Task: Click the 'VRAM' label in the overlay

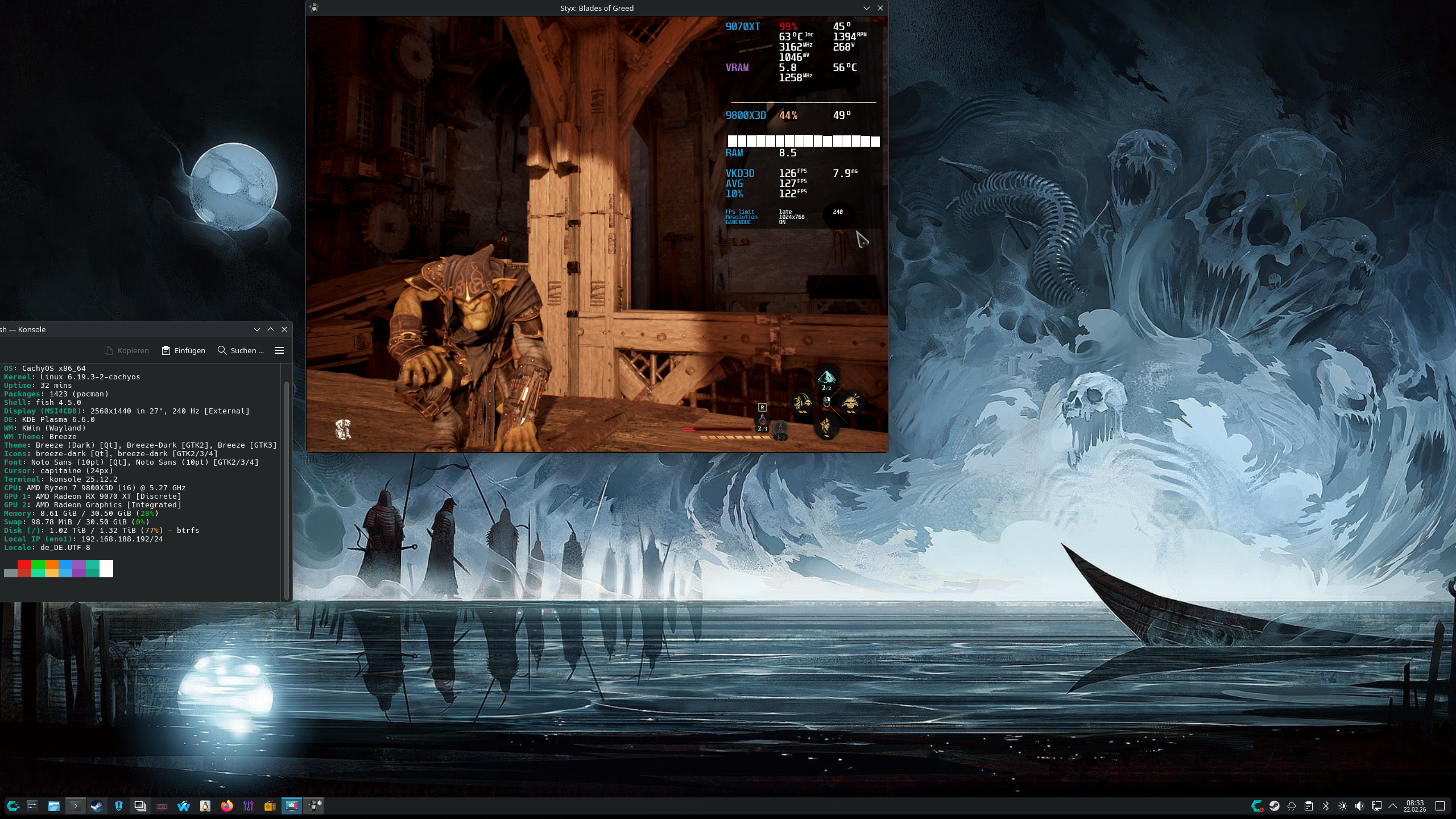Action: [x=737, y=67]
